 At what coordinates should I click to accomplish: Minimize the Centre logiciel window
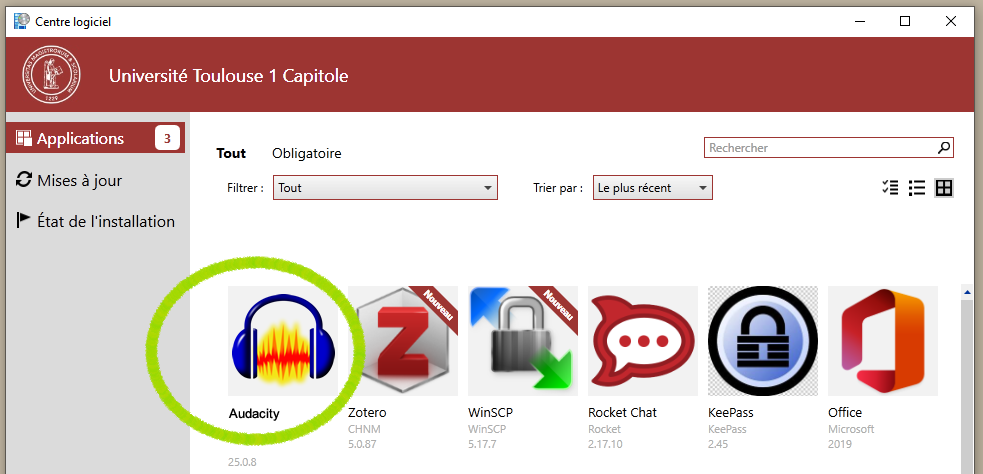(x=859, y=21)
